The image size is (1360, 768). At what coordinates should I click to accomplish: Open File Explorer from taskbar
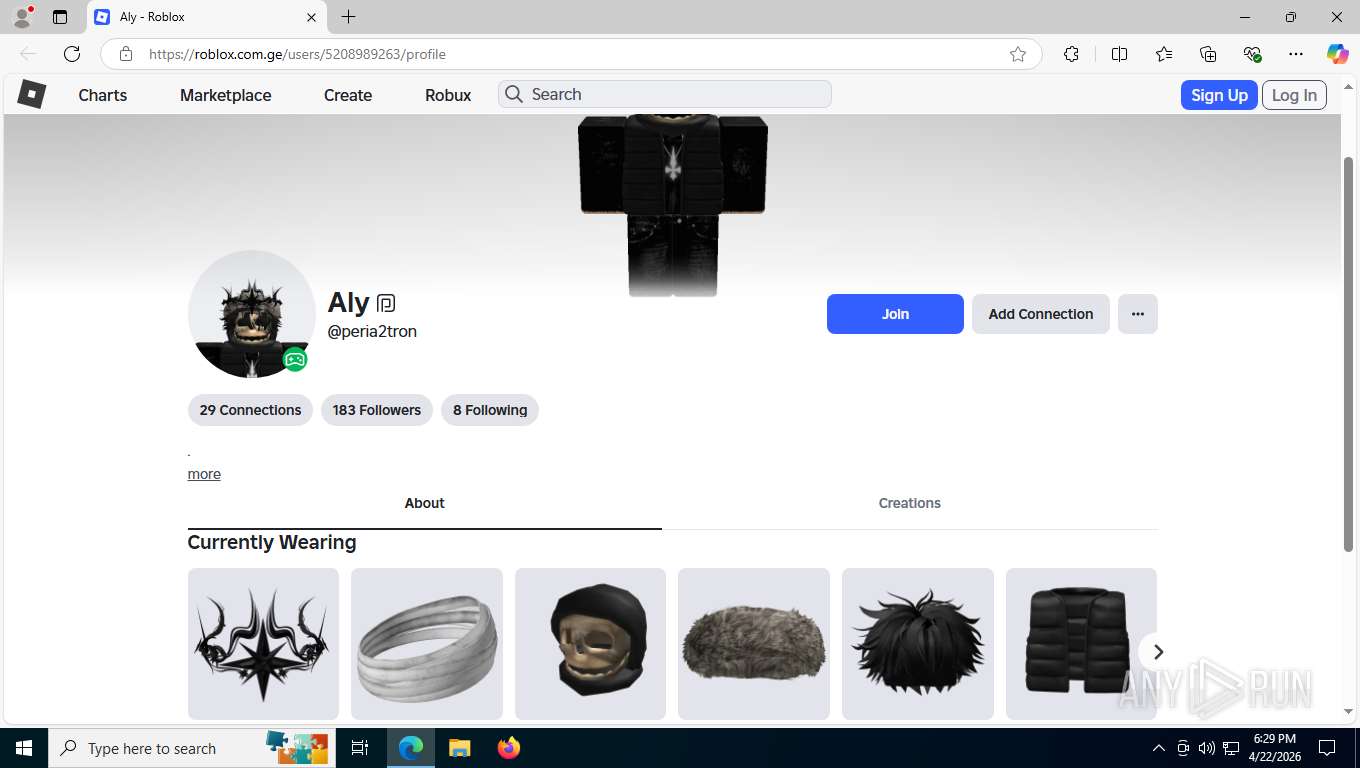[459, 748]
